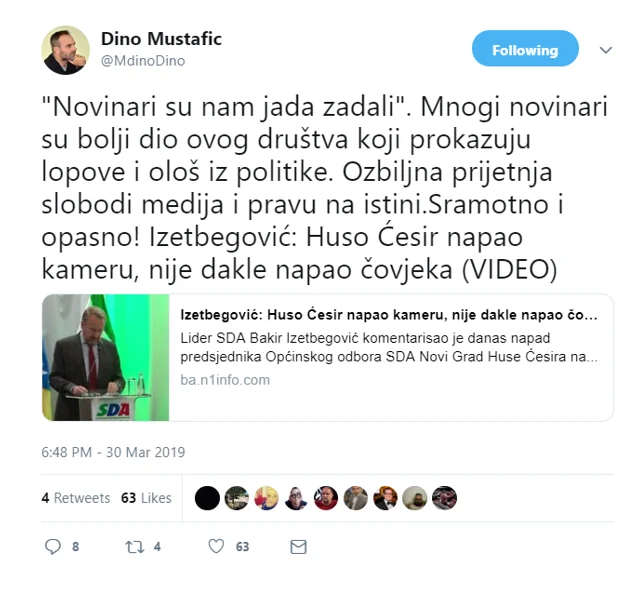Open Dino Mustafic profile picture
The height and width of the screenshot is (589, 635).
coord(65,50)
